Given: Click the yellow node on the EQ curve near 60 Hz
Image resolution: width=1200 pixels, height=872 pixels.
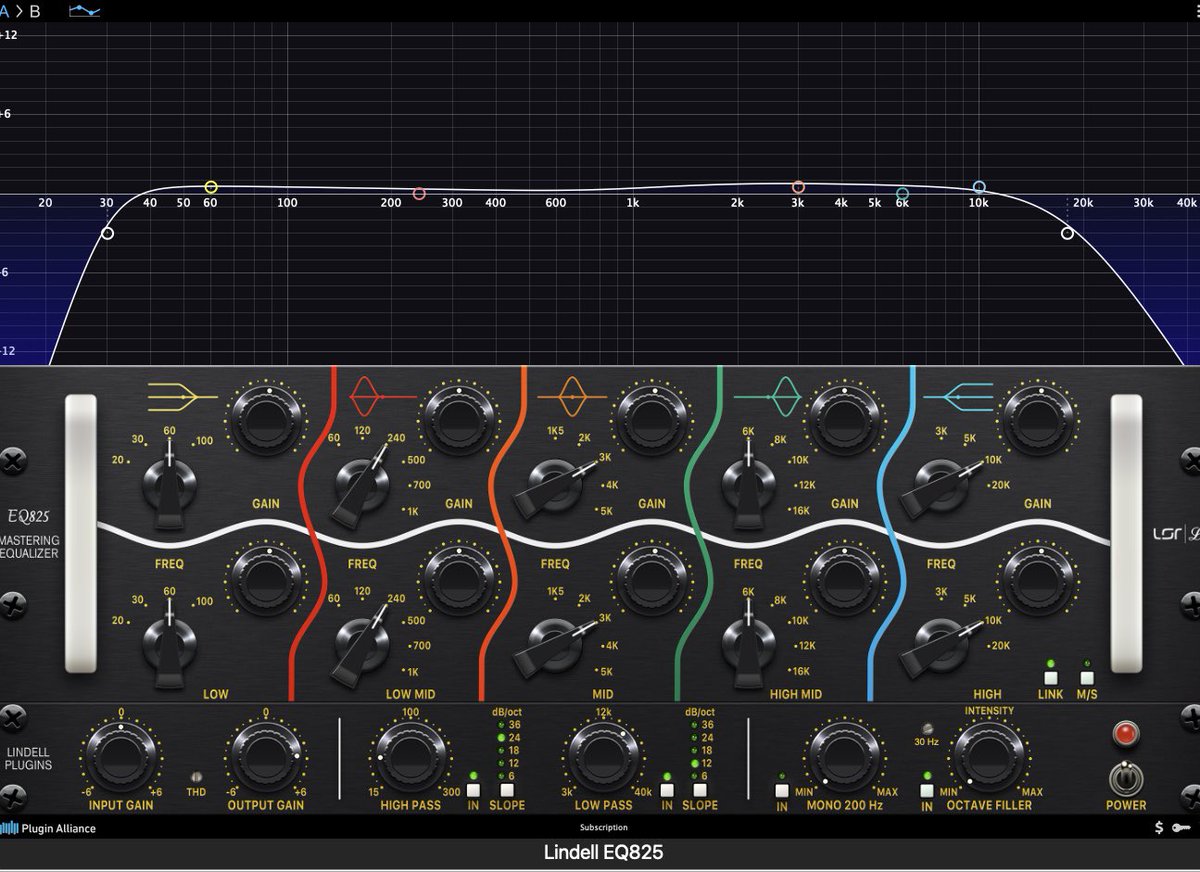Looking at the screenshot, I should 210,185.
